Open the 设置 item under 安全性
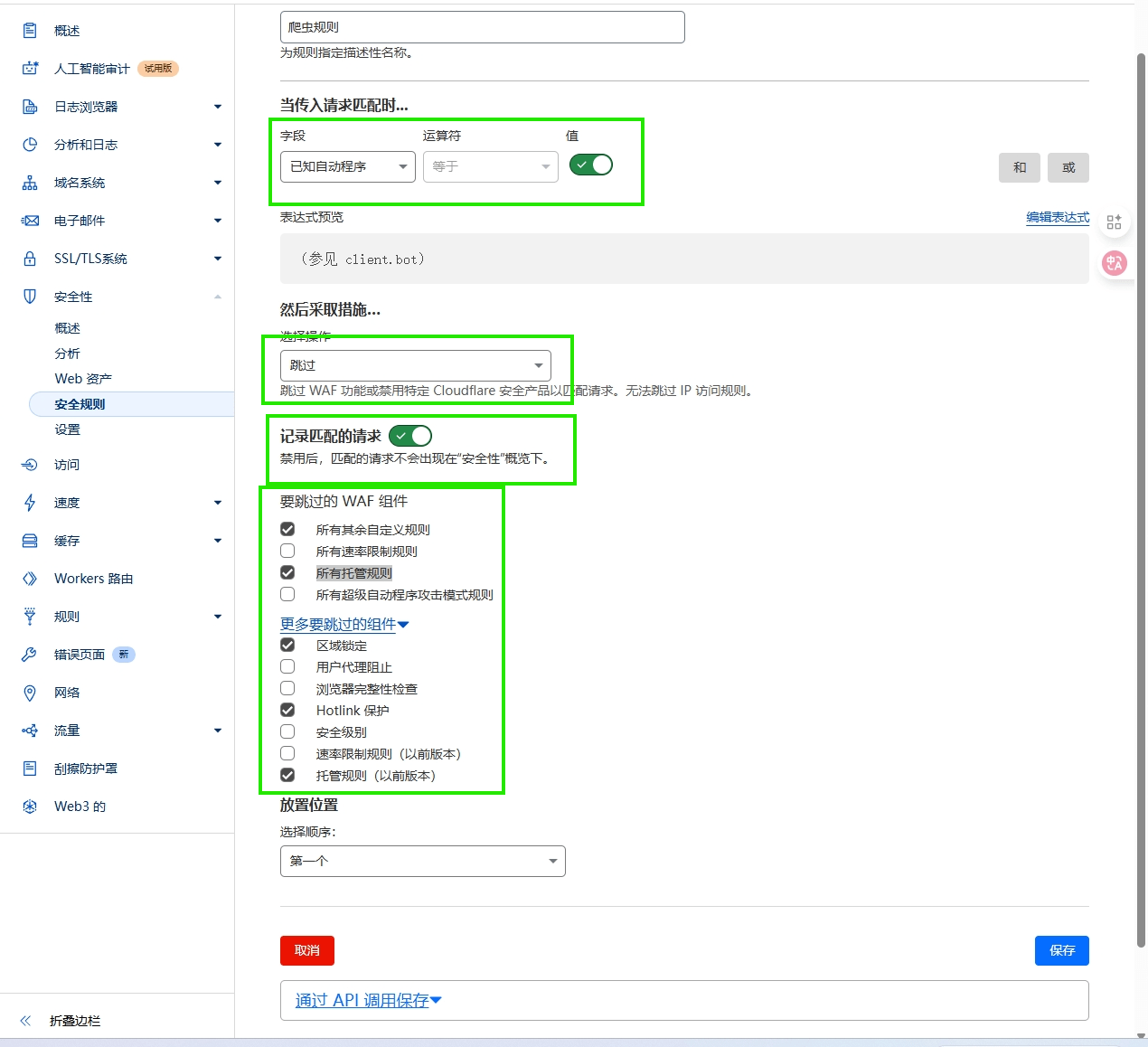 tap(68, 429)
